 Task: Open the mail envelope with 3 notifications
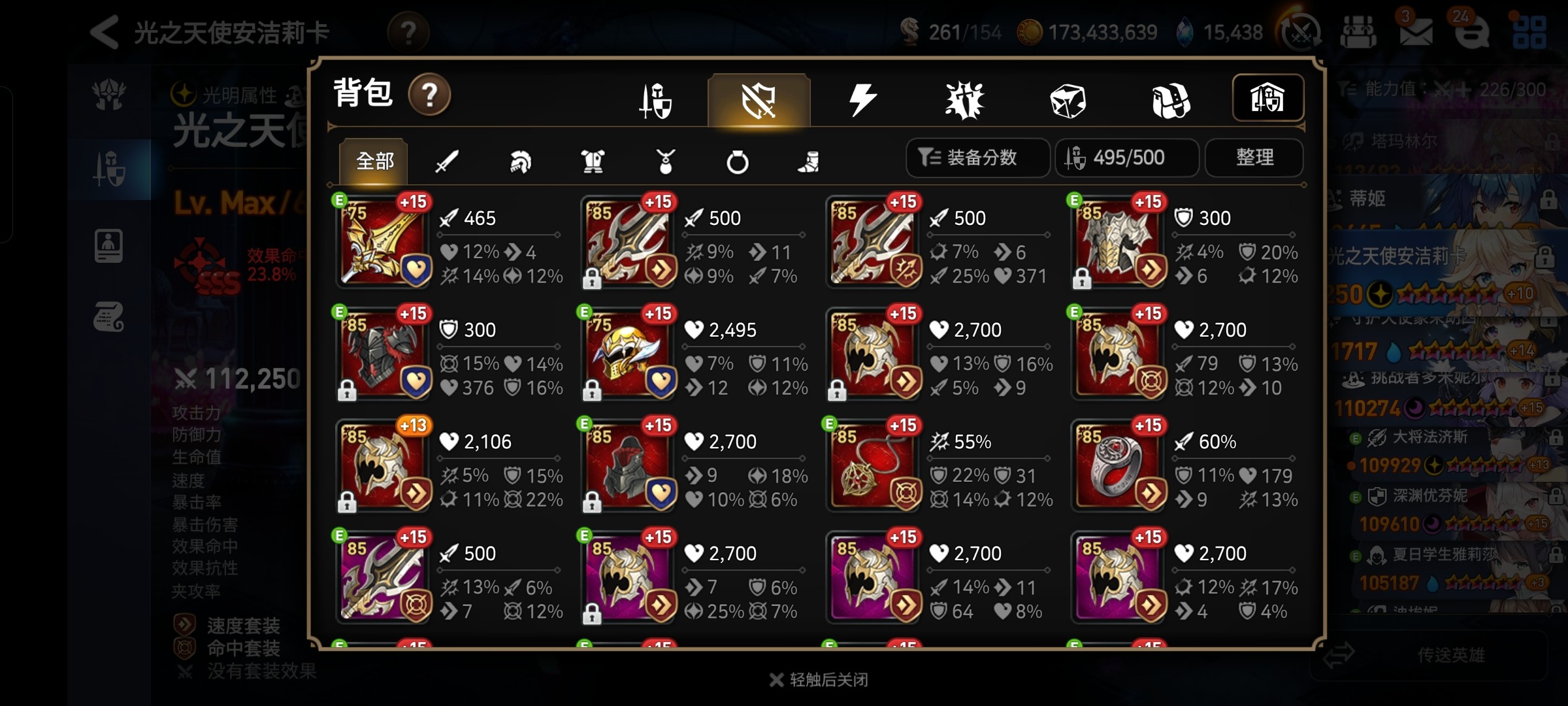pyautogui.click(x=1415, y=31)
